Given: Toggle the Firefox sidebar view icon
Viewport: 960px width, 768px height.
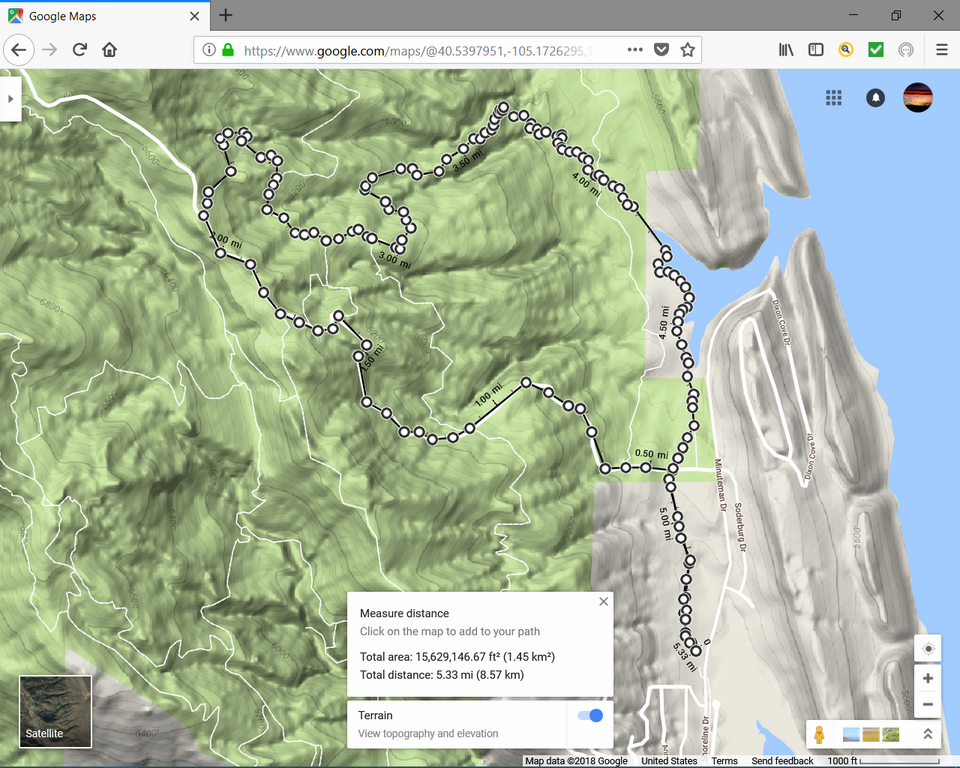Looking at the screenshot, I should (x=816, y=48).
